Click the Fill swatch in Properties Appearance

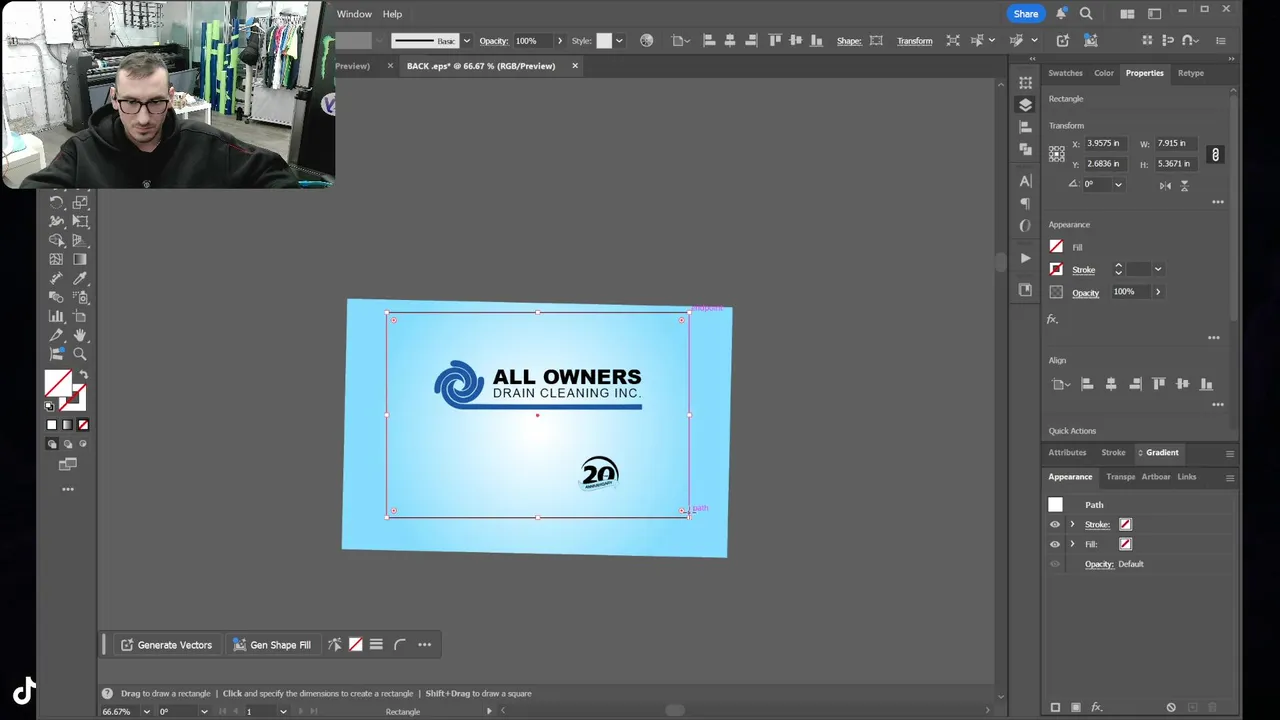[1056, 246]
